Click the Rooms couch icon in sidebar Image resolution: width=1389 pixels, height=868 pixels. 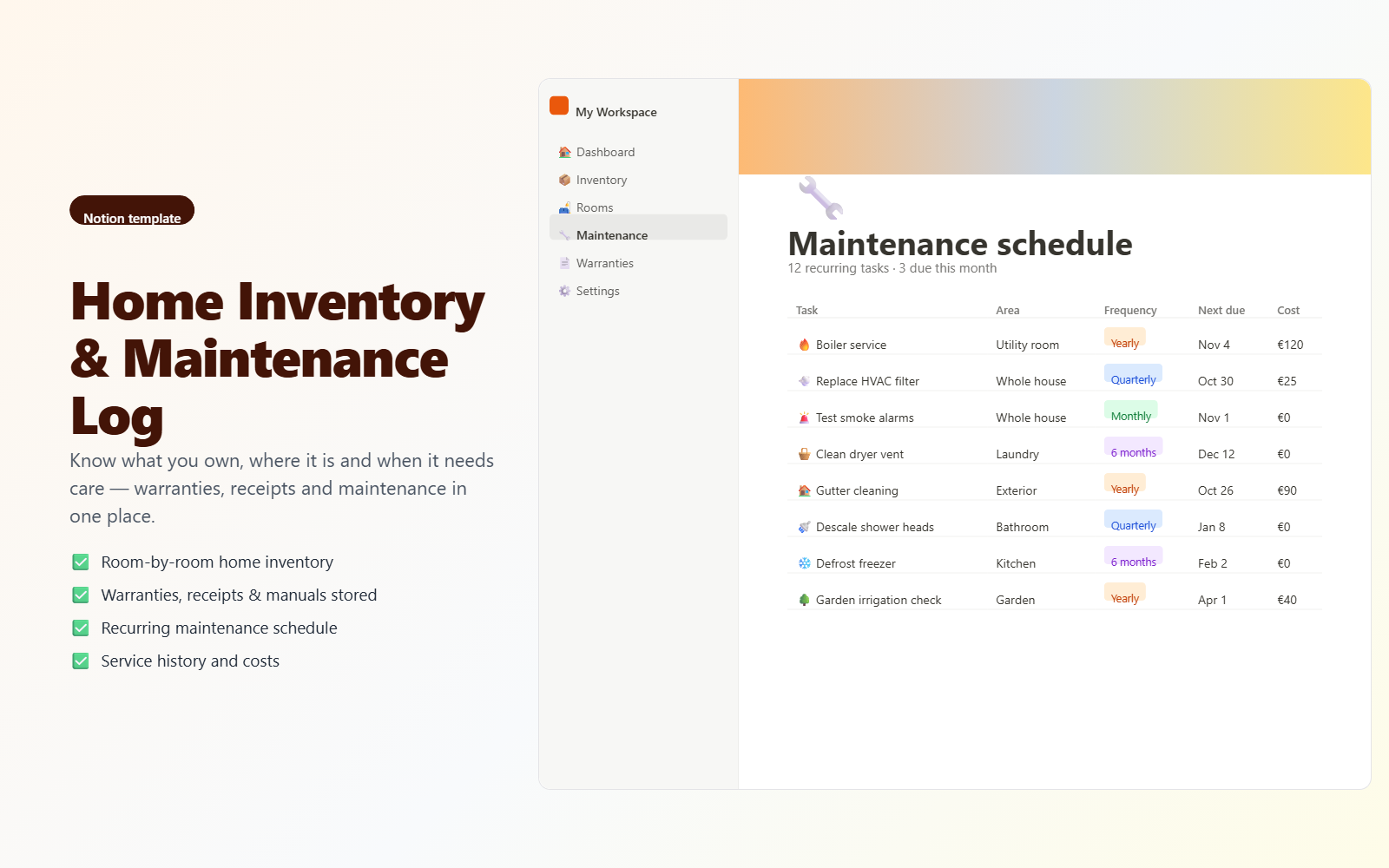(x=564, y=207)
